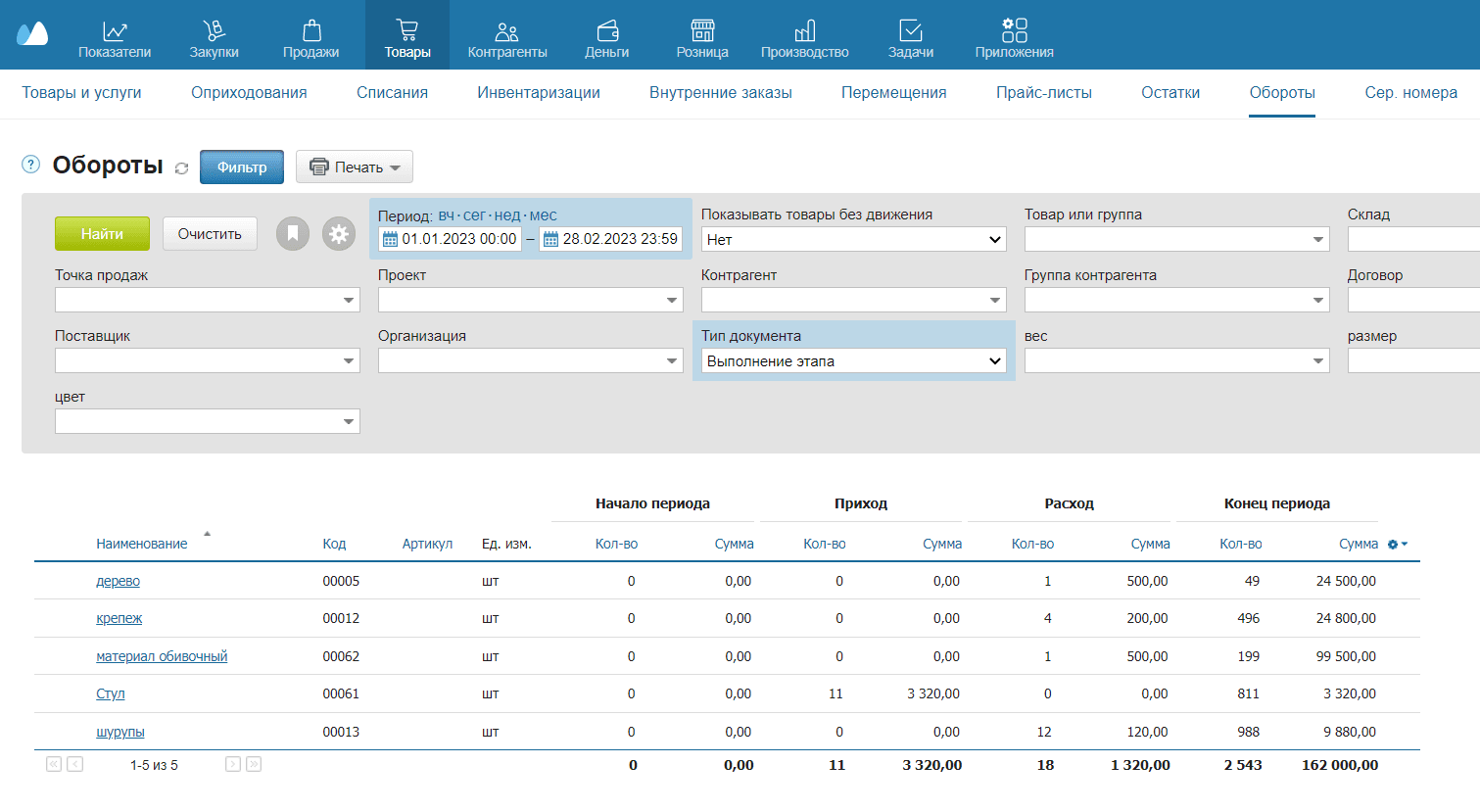Click the bookmark icon to save filter
This screenshot has width=1480, height=812.
click(x=293, y=234)
